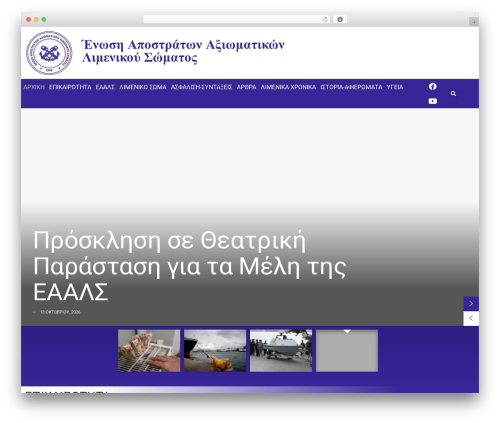Advance slider with next arrow
500x423 pixels.
click(471, 303)
